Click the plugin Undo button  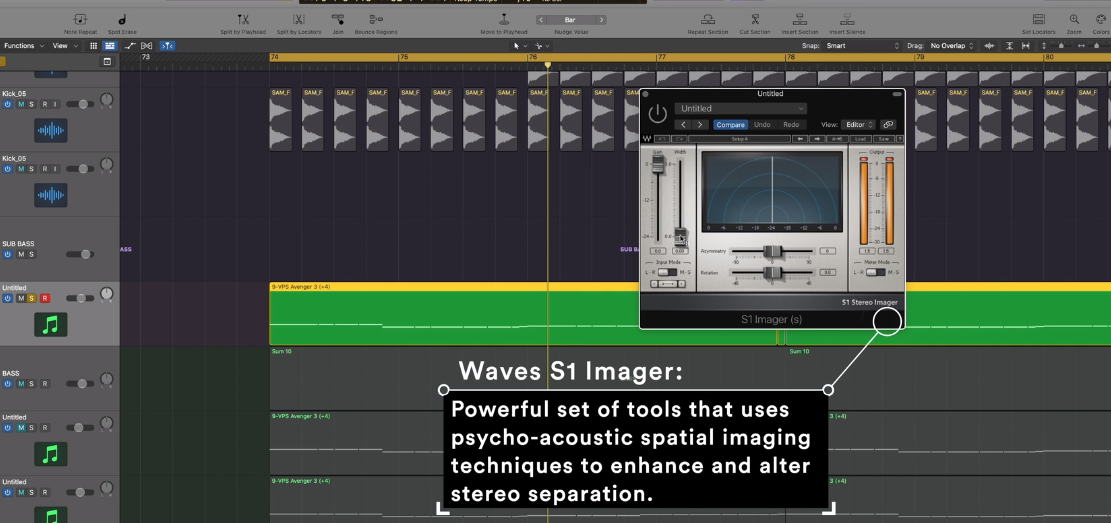(x=762, y=125)
